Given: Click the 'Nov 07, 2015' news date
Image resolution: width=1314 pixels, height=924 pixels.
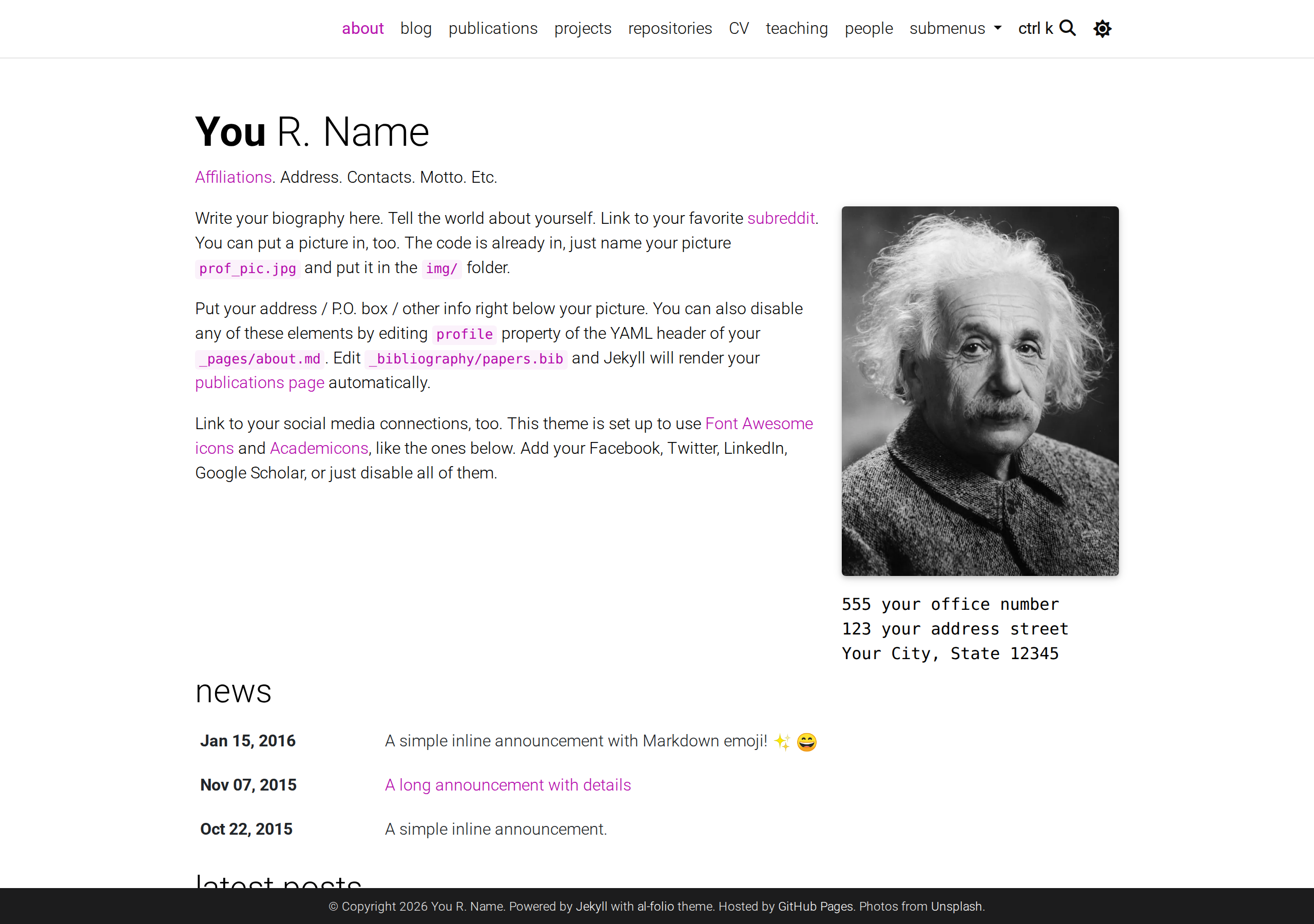Looking at the screenshot, I should point(248,785).
